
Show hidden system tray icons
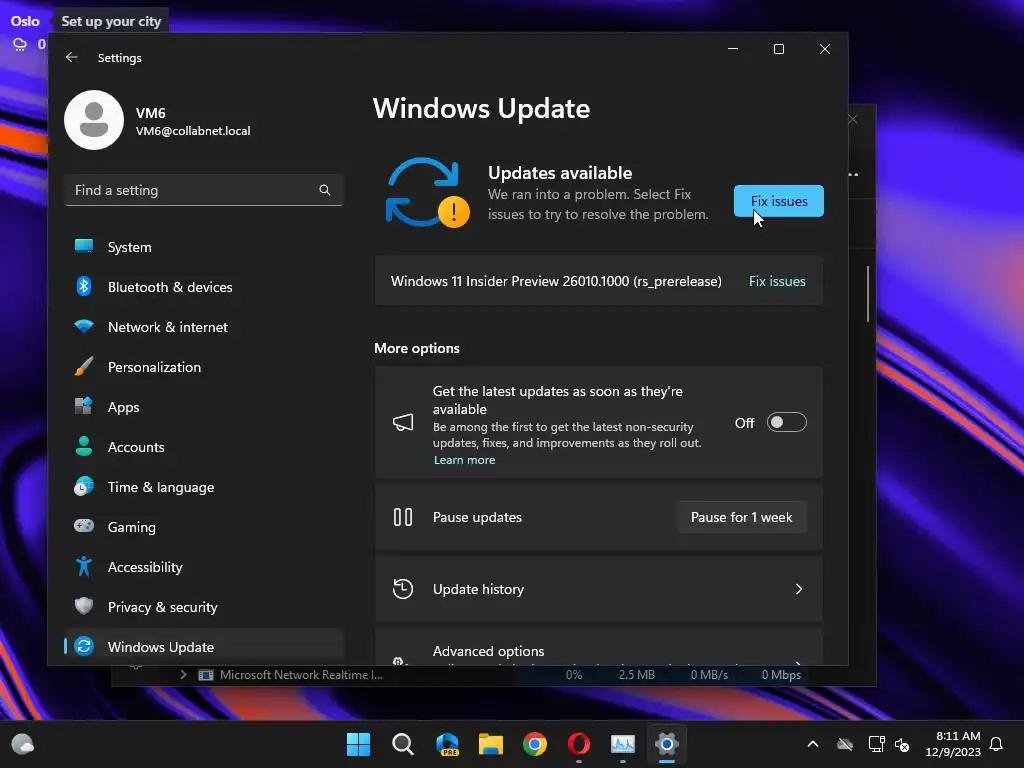coord(813,744)
